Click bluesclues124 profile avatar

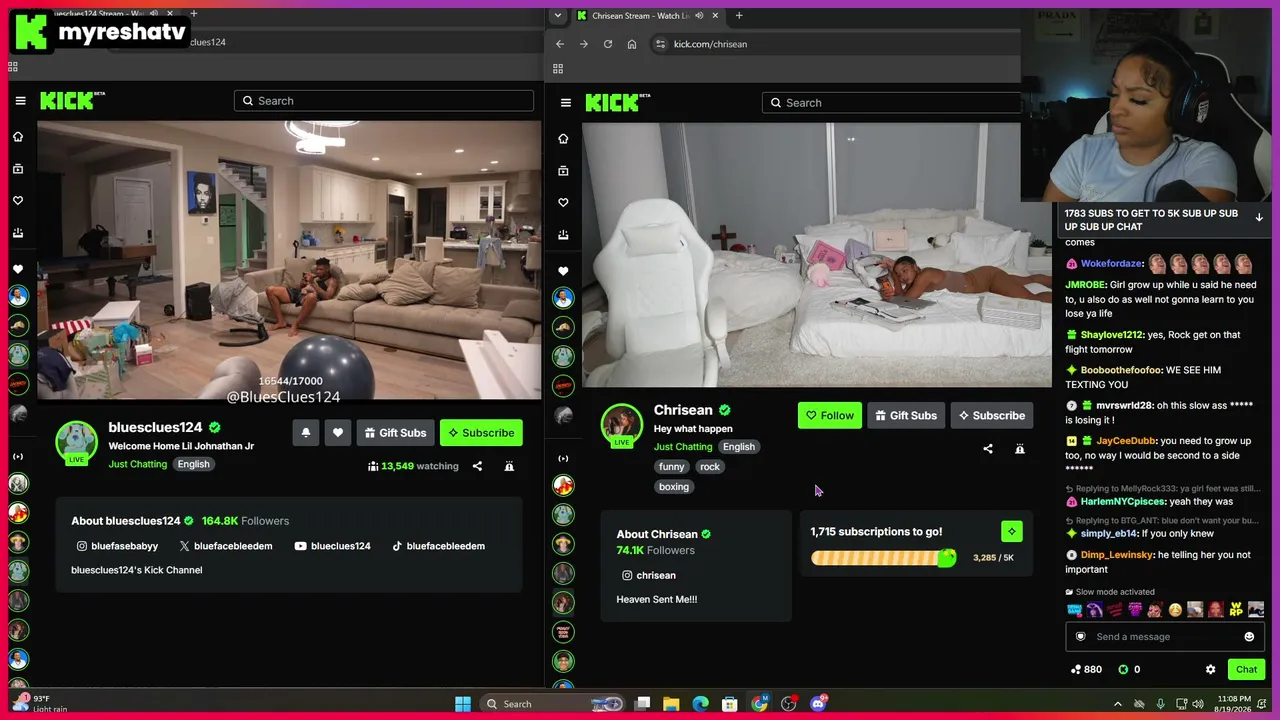coord(76,442)
